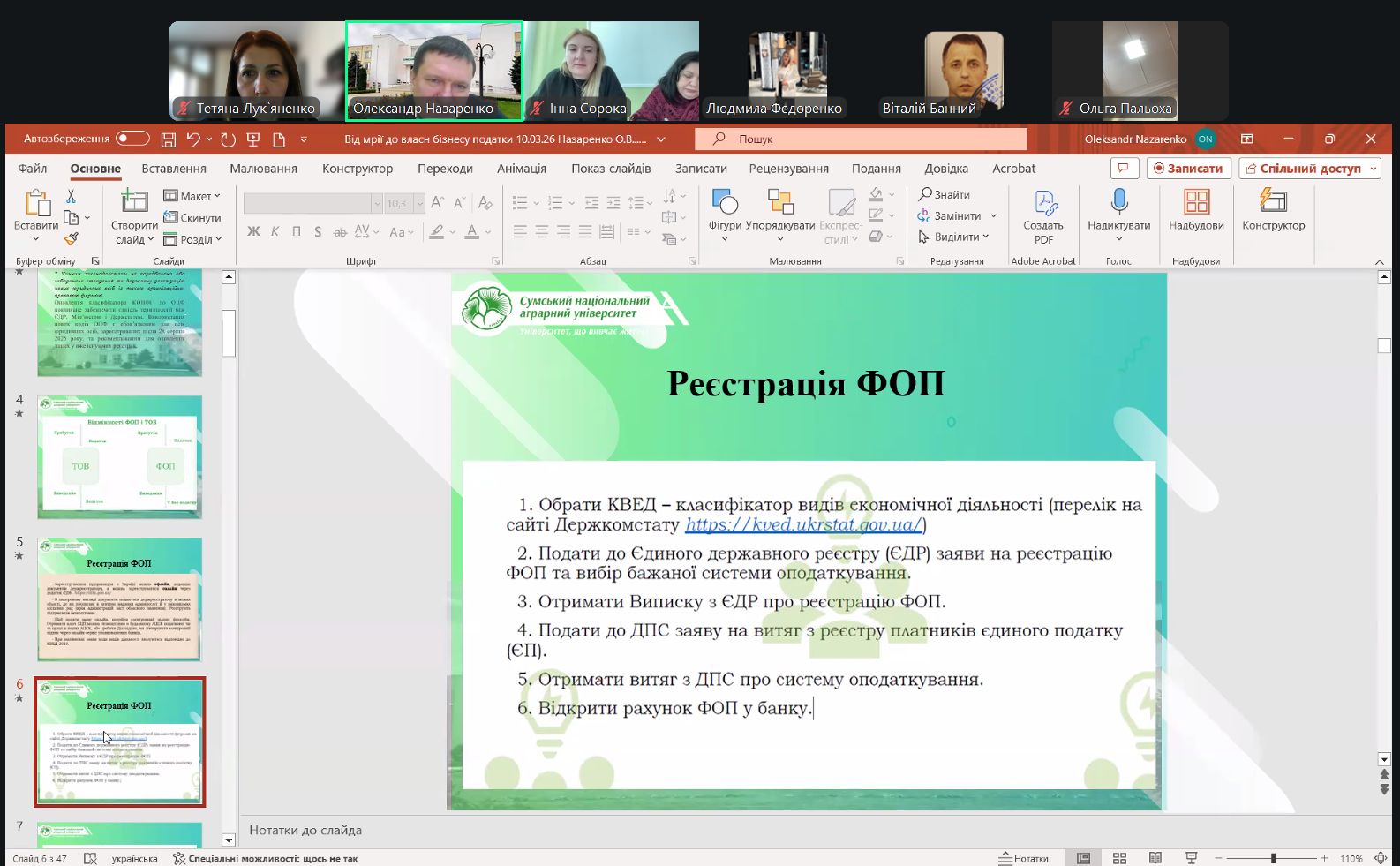Click the zoom slider in status bar
This screenshot has height=866, width=1400.
click(1272, 858)
